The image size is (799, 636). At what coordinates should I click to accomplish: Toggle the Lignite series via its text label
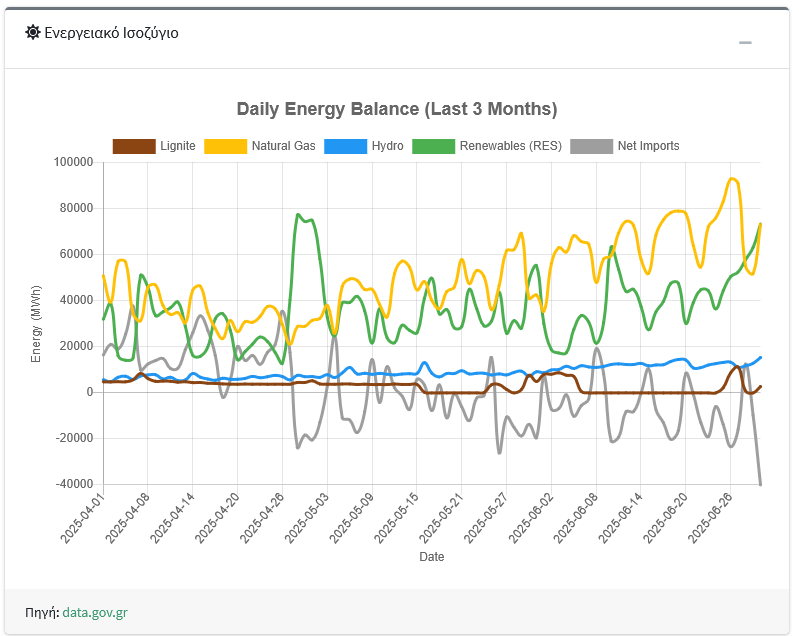pyautogui.click(x=177, y=146)
